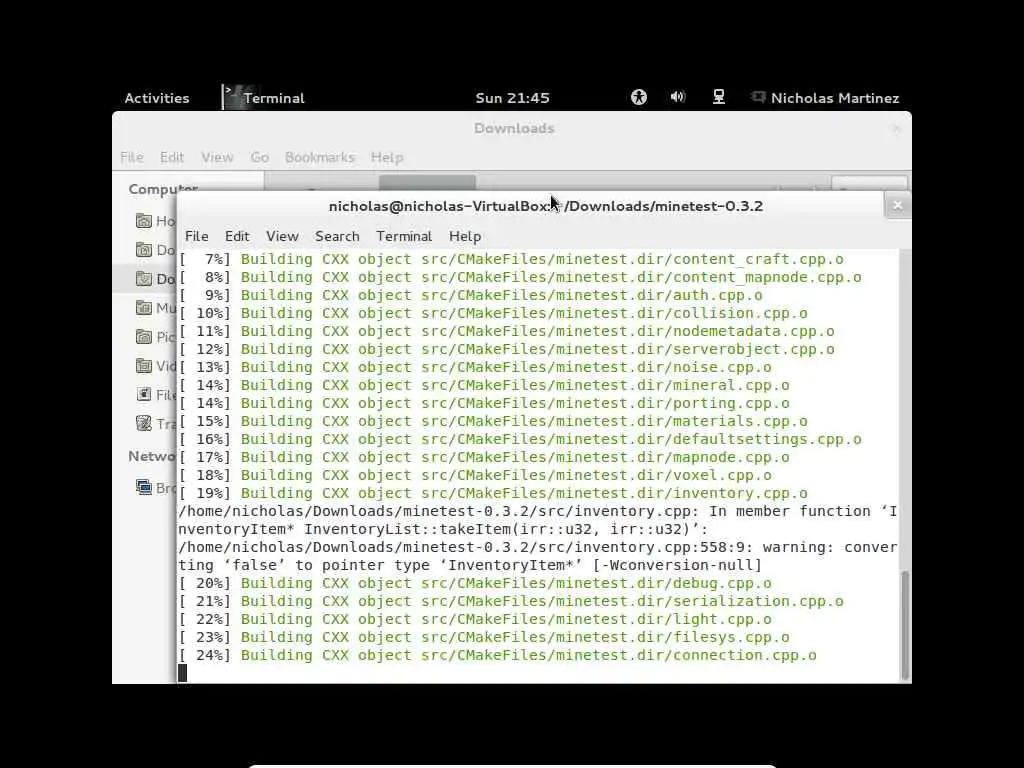This screenshot has width=1024, height=768.
Task: Click the terminal vertical scrollbar thumb
Action: pyautogui.click(x=904, y=625)
